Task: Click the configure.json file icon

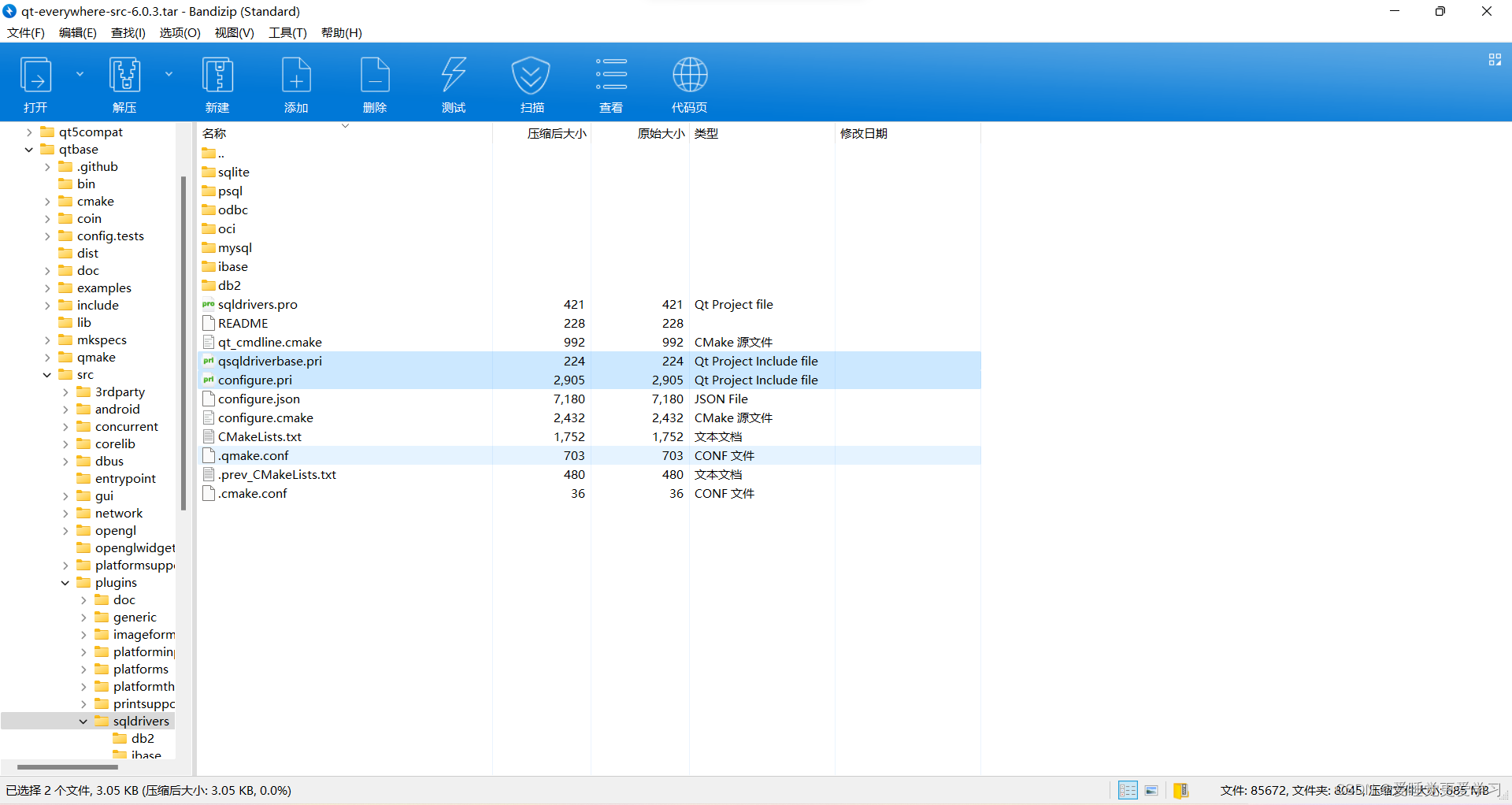Action: point(209,399)
